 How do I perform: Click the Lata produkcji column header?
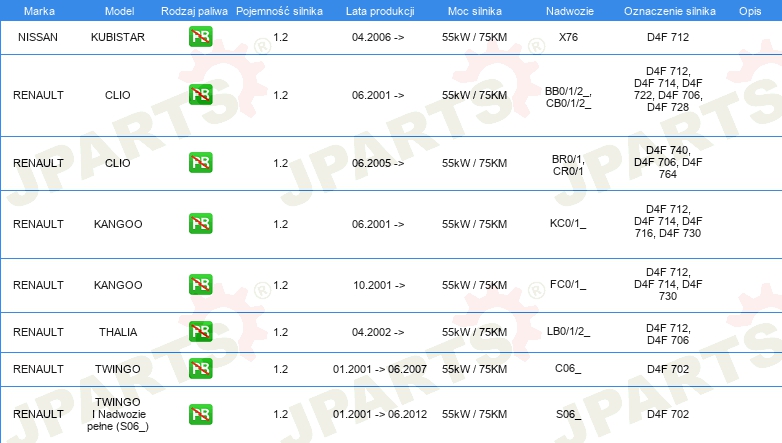click(x=380, y=11)
